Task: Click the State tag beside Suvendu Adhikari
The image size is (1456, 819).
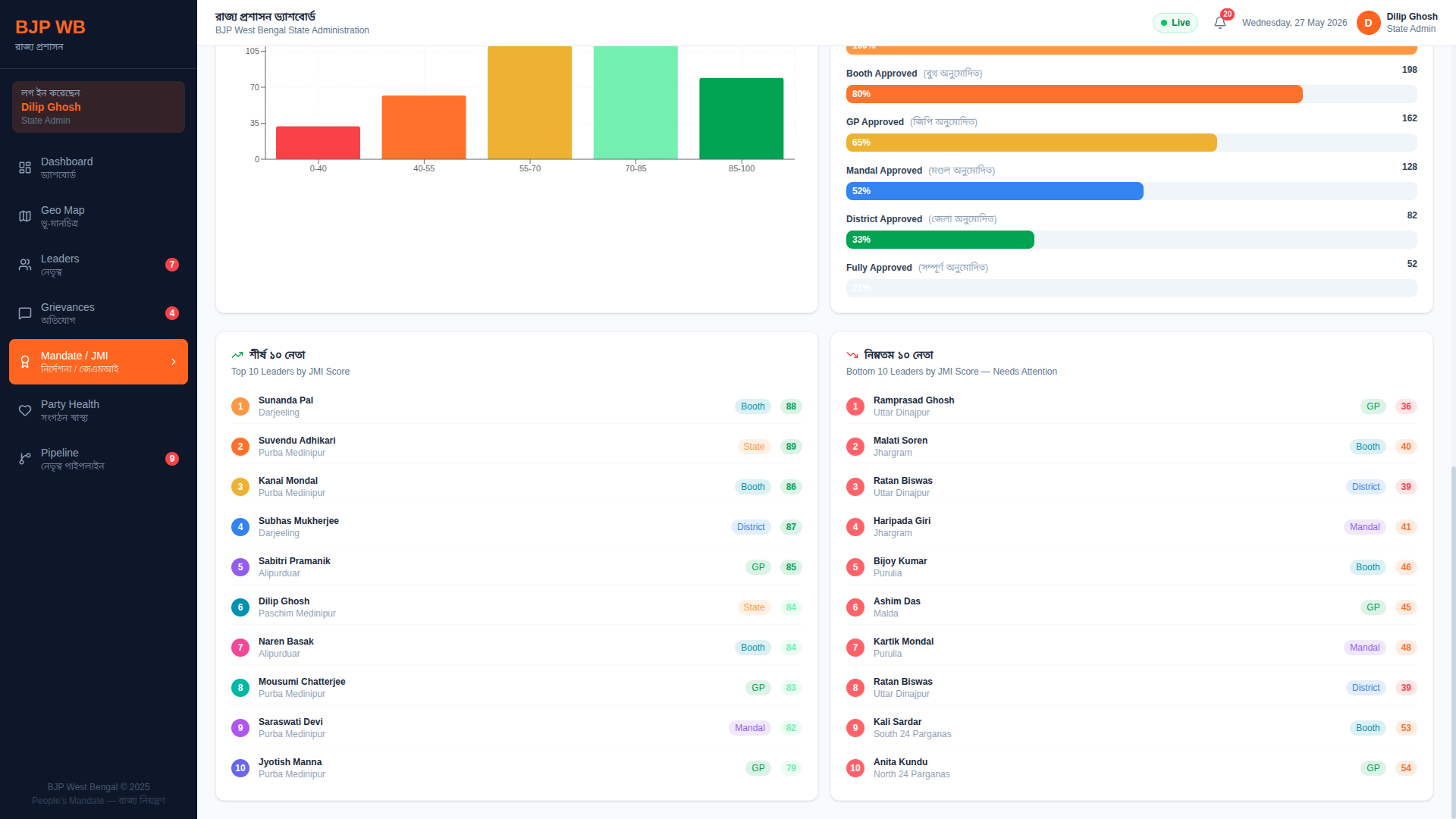Action: pyautogui.click(x=754, y=447)
